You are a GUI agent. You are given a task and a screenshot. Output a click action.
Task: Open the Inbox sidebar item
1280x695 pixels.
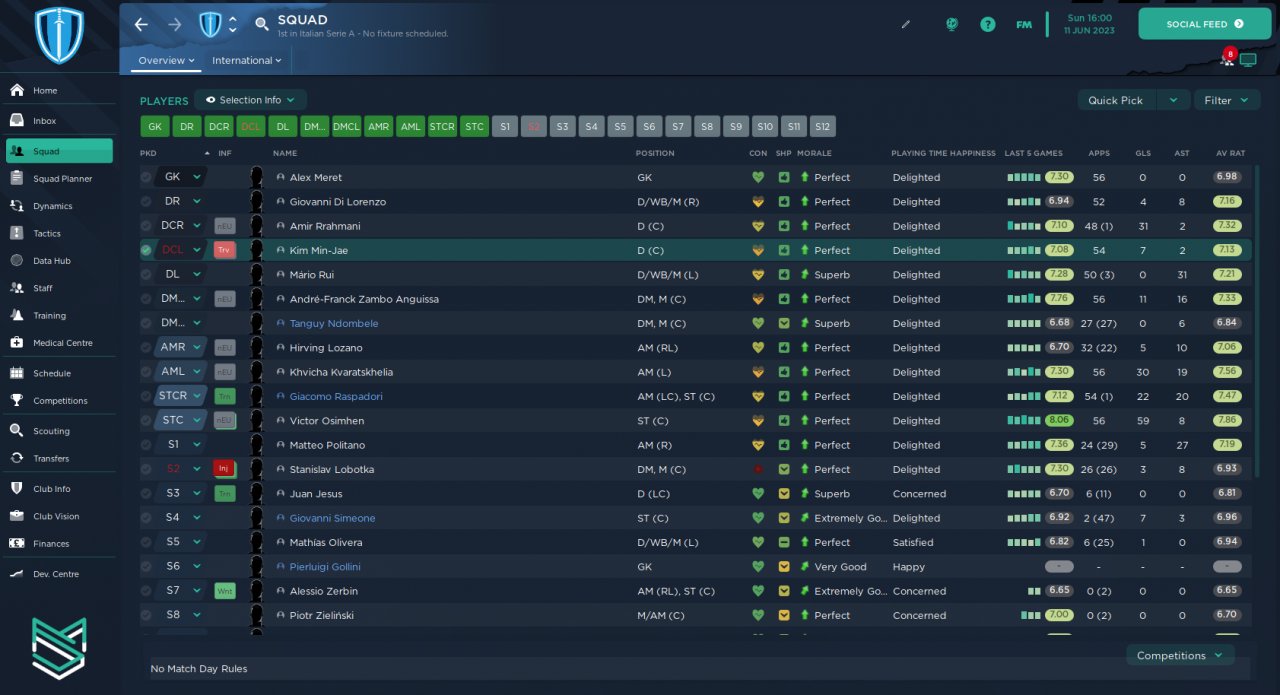[x=57, y=121]
